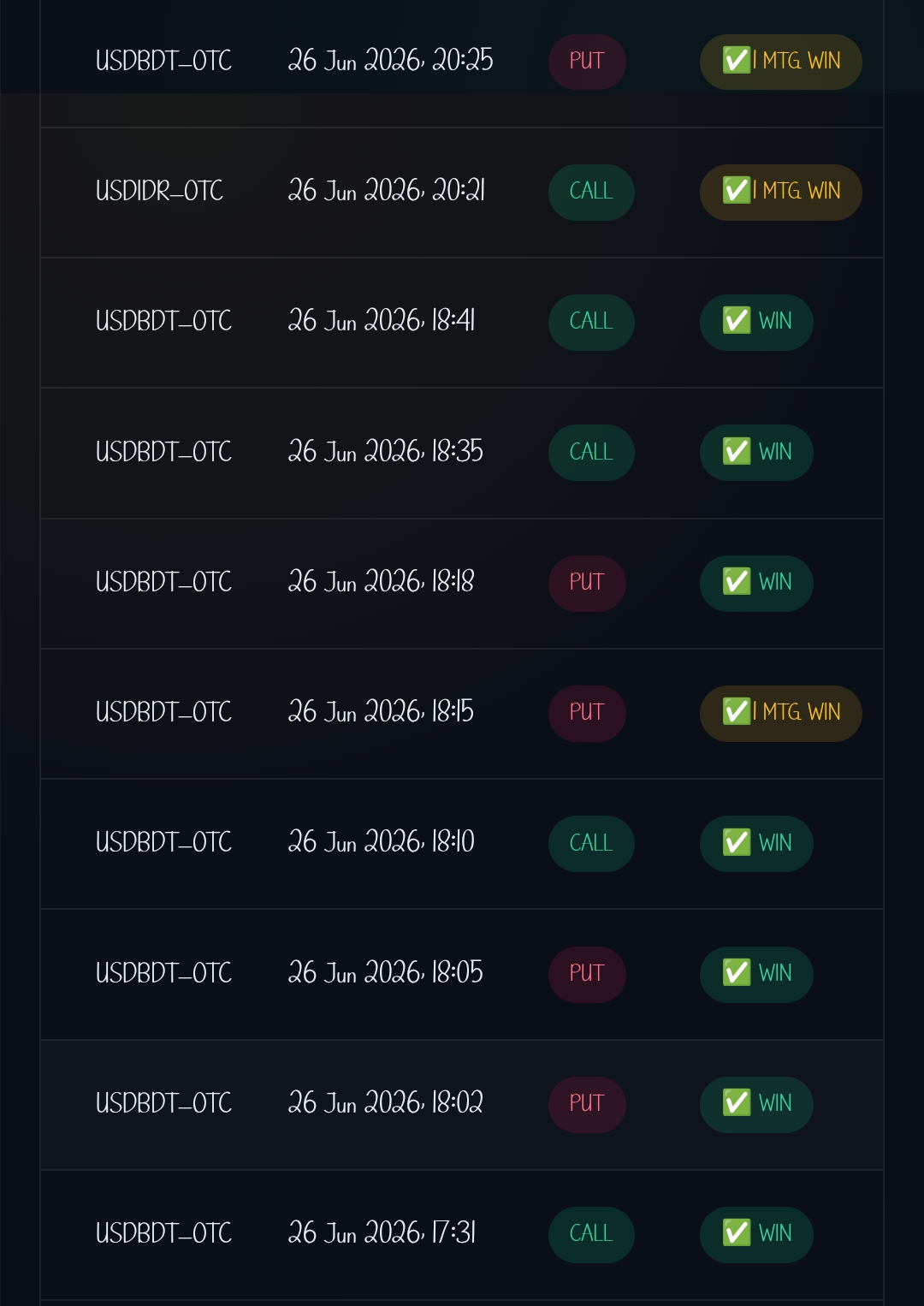Click checkmark icon in 18:18 WIN badge
The image size is (924, 1306).
[737, 582]
